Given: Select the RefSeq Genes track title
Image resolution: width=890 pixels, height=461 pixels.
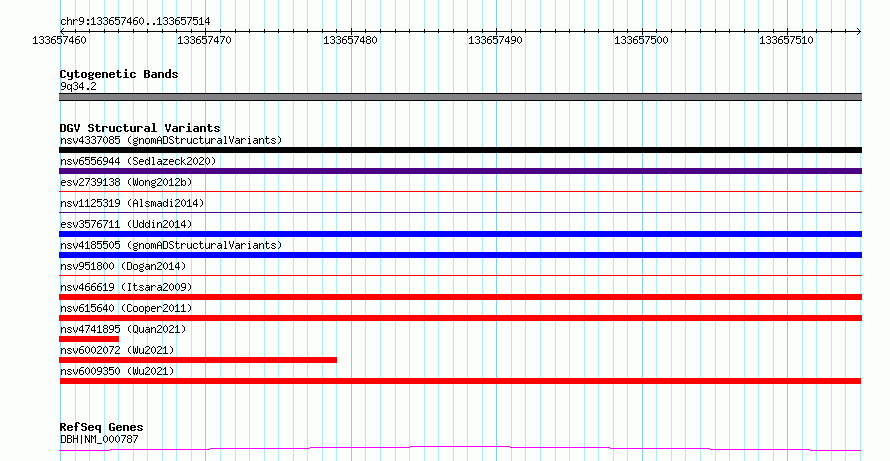Looking at the screenshot, I should [101, 427].
